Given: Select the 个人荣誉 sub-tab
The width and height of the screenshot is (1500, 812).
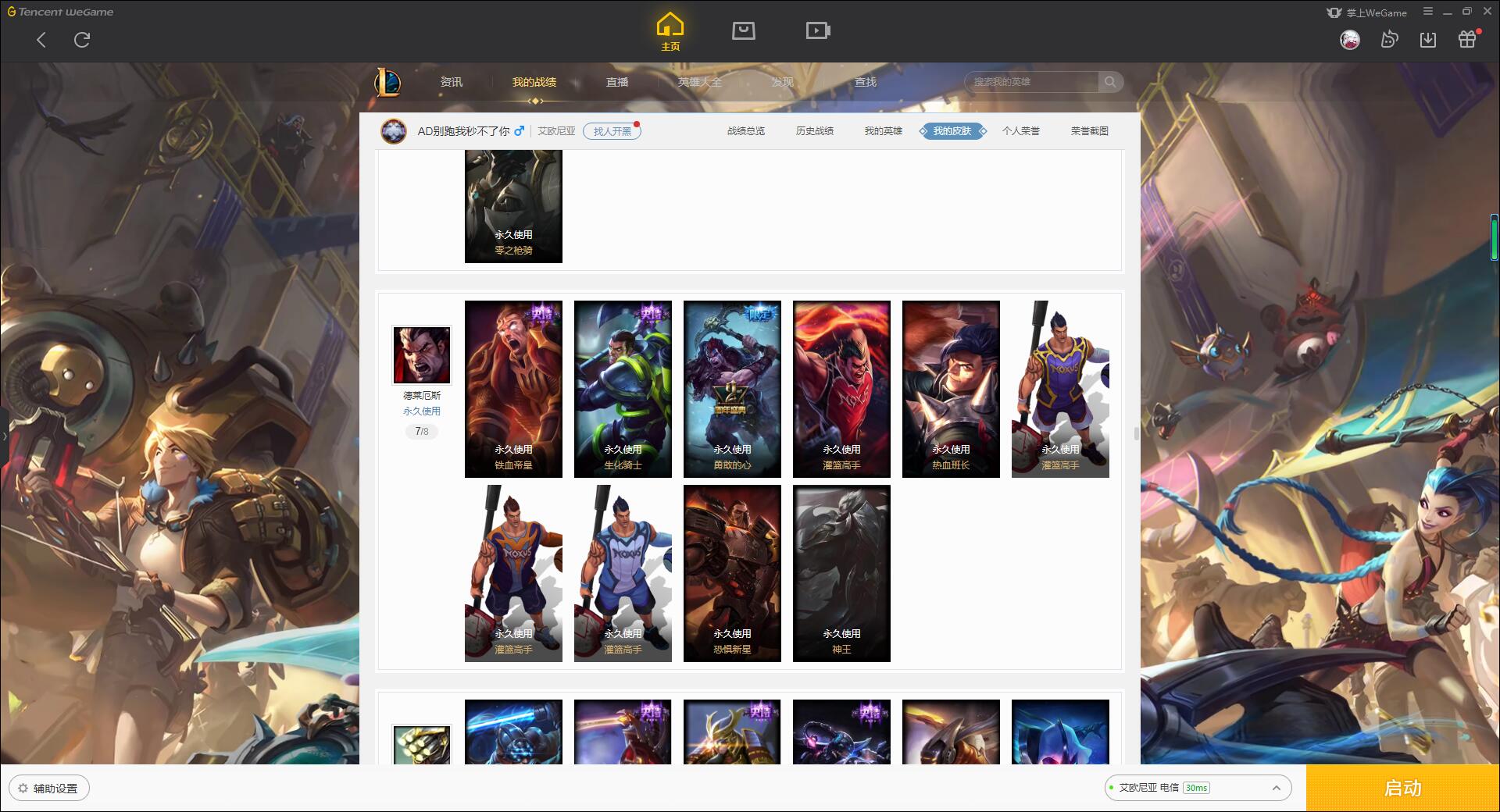Looking at the screenshot, I should tap(1021, 131).
